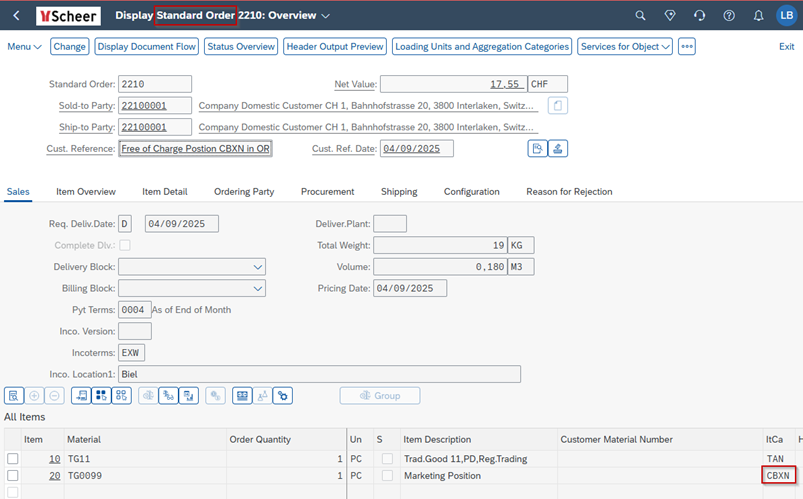
Task: Click the TG0099 material cell
Action: [x=145, y=476]
